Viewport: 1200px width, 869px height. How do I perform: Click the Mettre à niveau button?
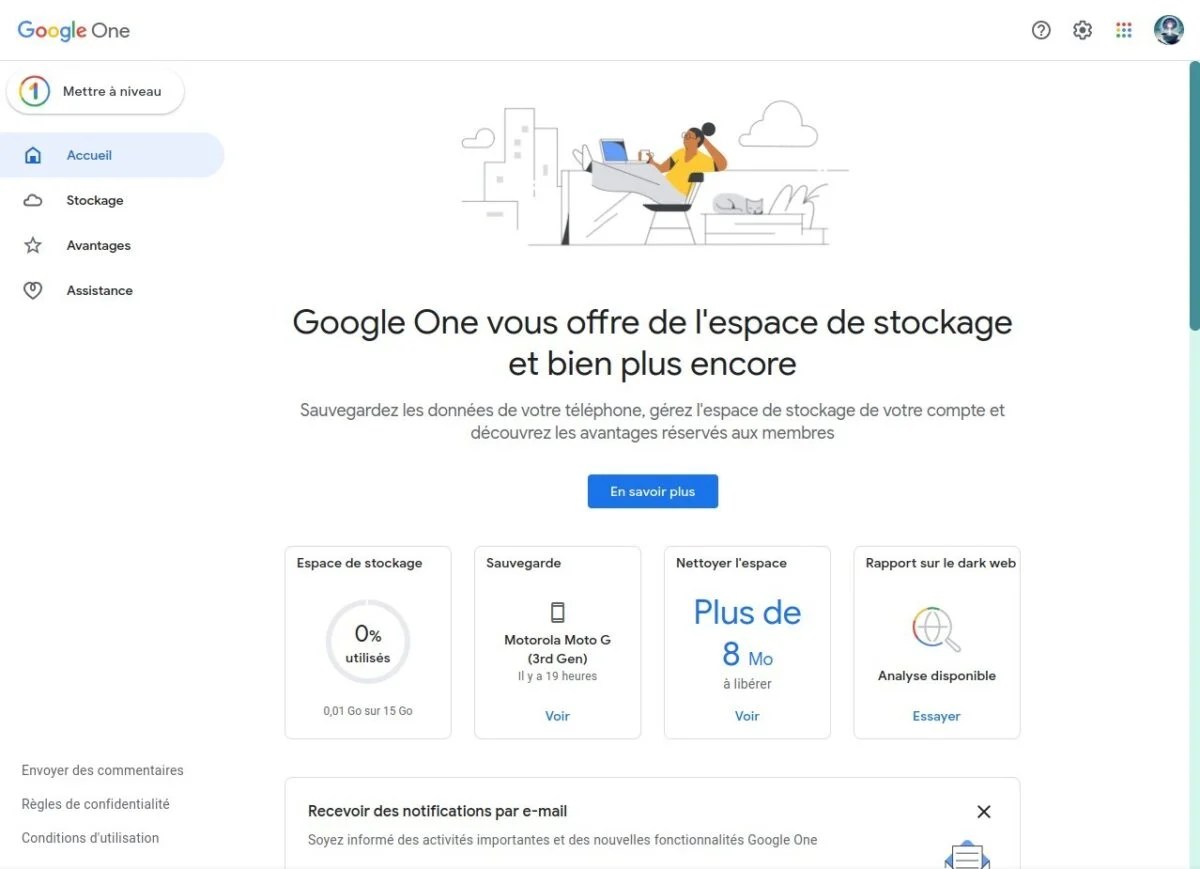[95, 91]
